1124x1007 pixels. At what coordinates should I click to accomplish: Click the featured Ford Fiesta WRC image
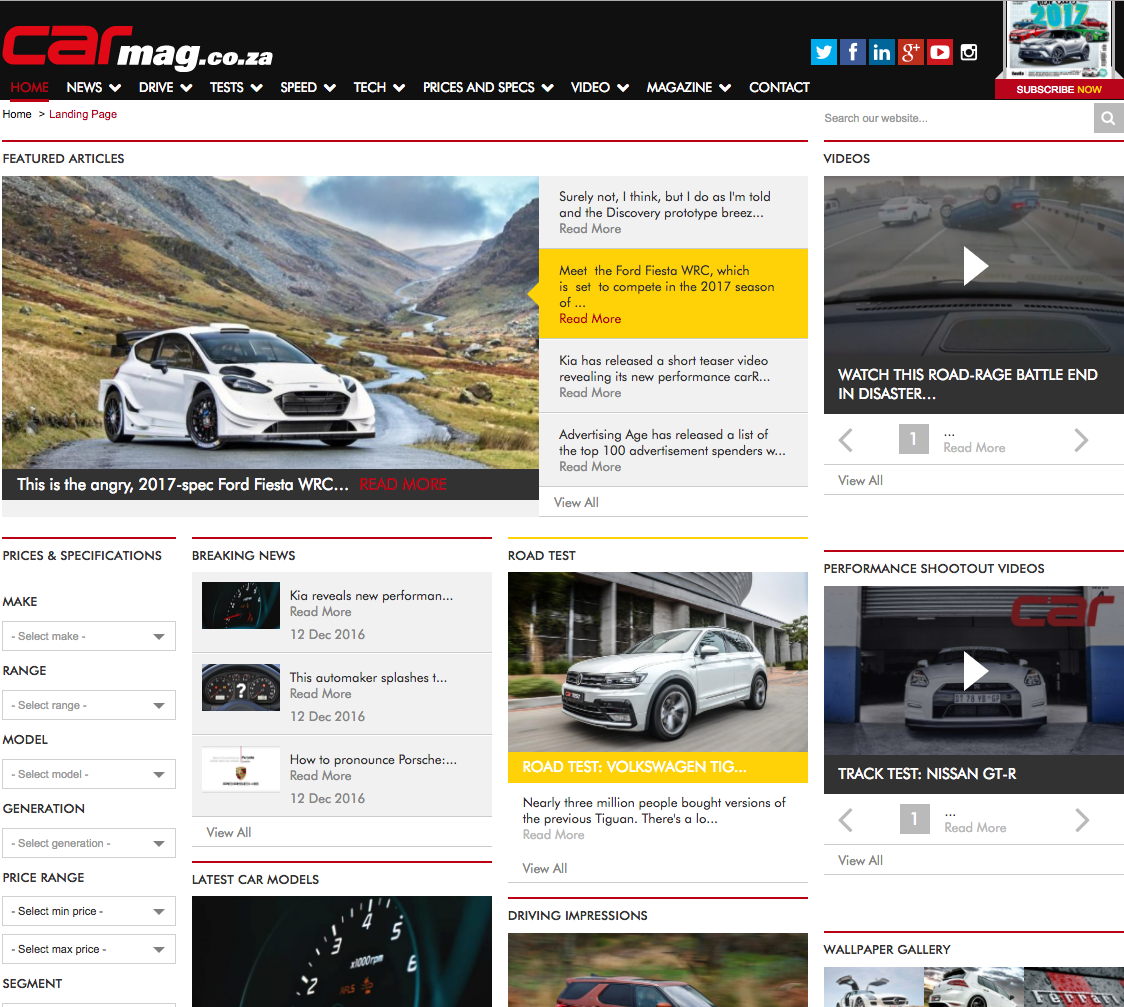(270, 323)
